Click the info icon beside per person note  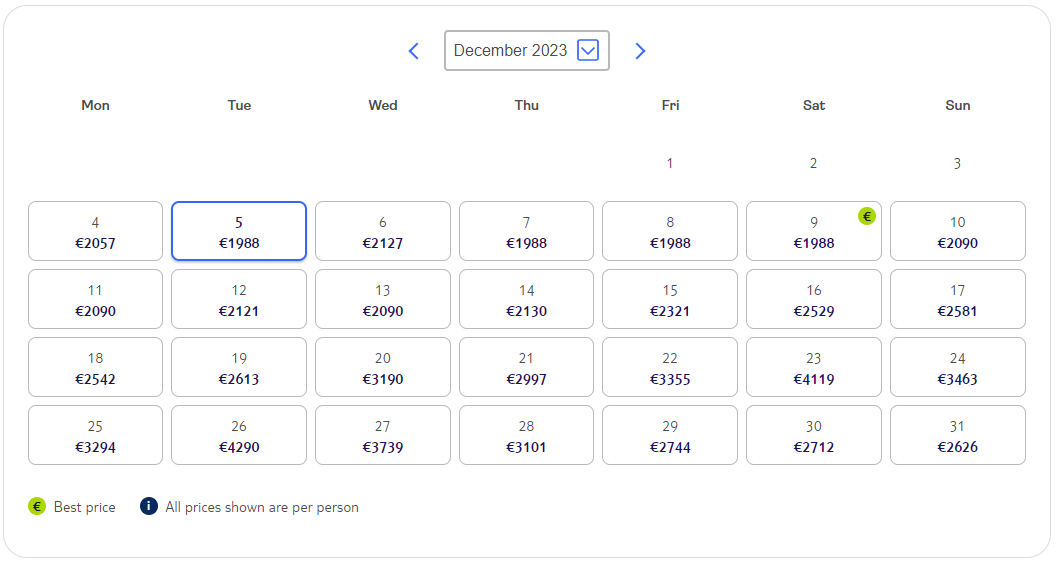149,506
